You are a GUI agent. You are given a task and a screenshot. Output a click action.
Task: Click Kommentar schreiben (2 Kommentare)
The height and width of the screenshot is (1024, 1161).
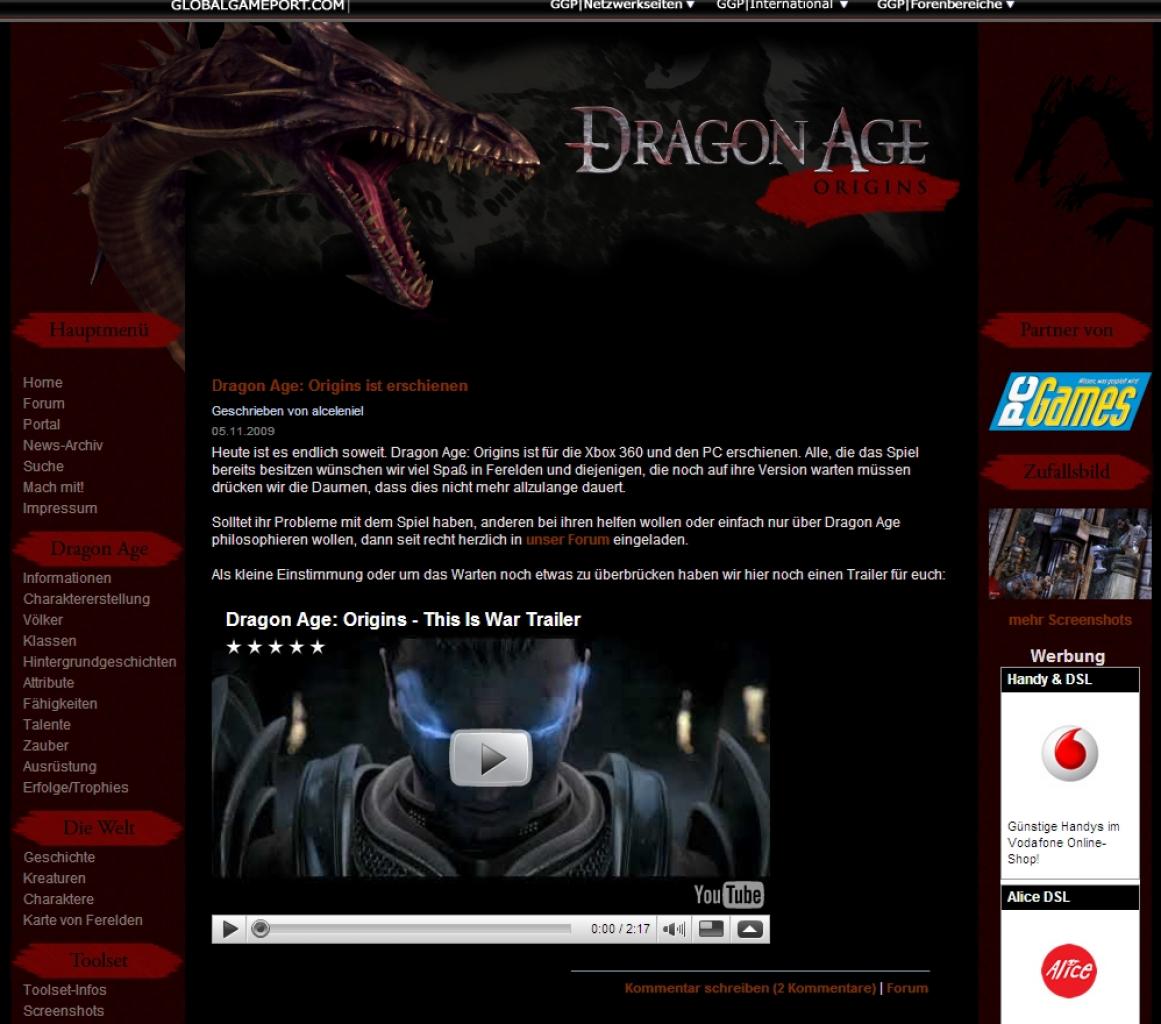point(750,988)
